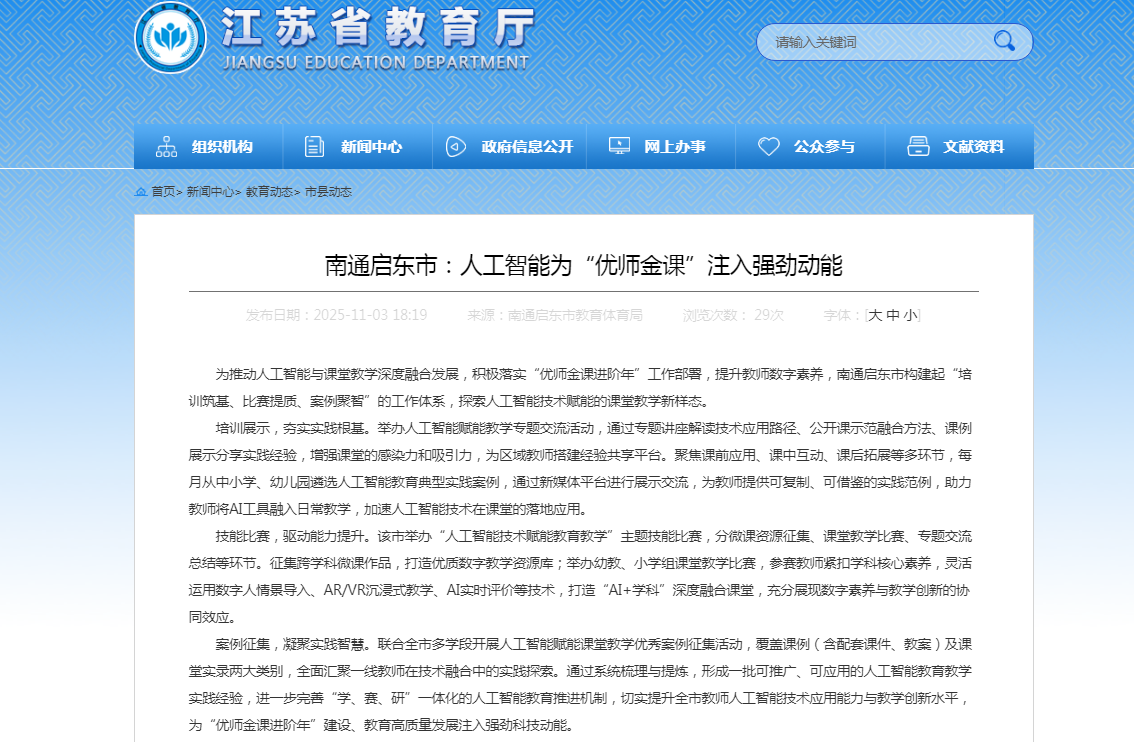Click the home icon in the breadcrumb
This screenshot has width=1134, height=742.
click(141, 192)
